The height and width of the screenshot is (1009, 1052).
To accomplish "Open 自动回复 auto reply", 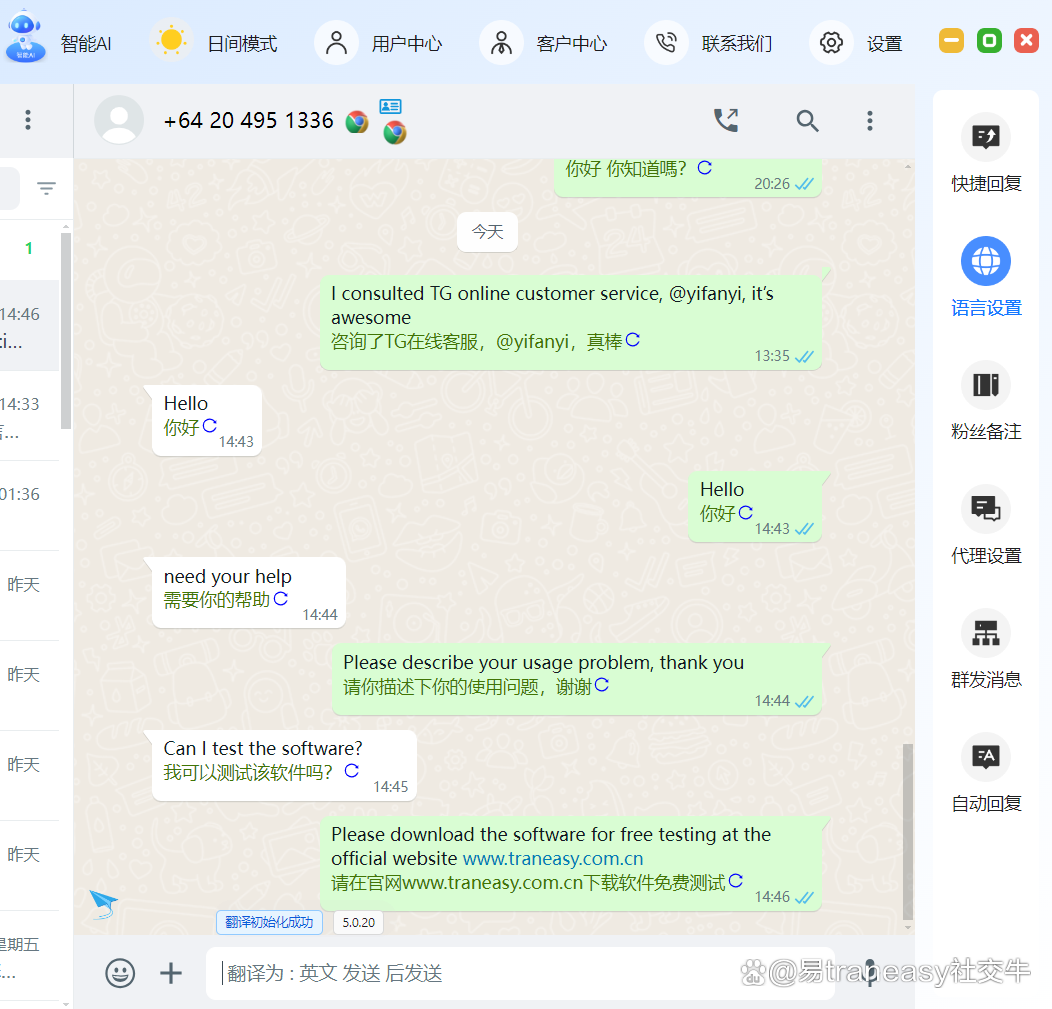I will pos(986,774).
